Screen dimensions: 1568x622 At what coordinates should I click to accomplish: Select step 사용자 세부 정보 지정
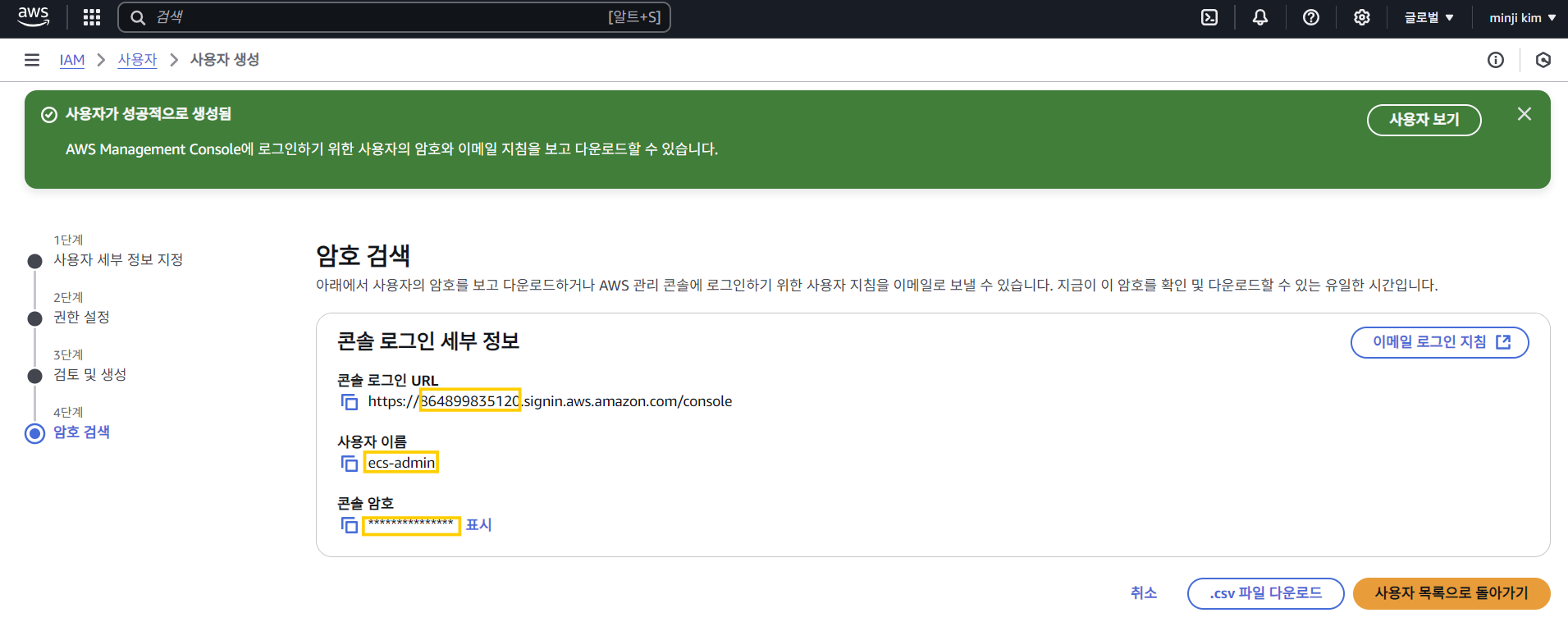pos(118,260)
